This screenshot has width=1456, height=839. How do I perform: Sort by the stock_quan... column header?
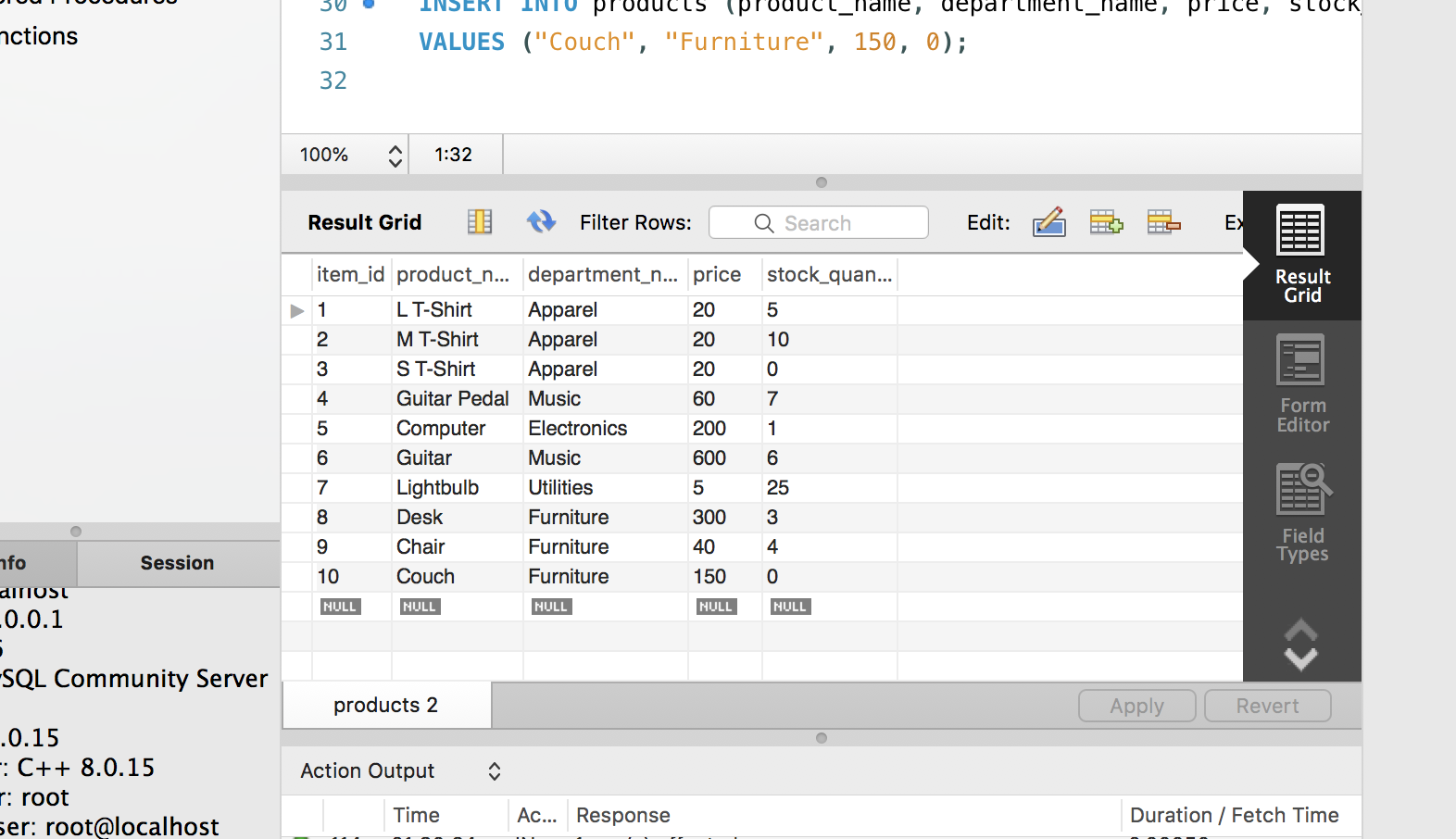(830, 275)
